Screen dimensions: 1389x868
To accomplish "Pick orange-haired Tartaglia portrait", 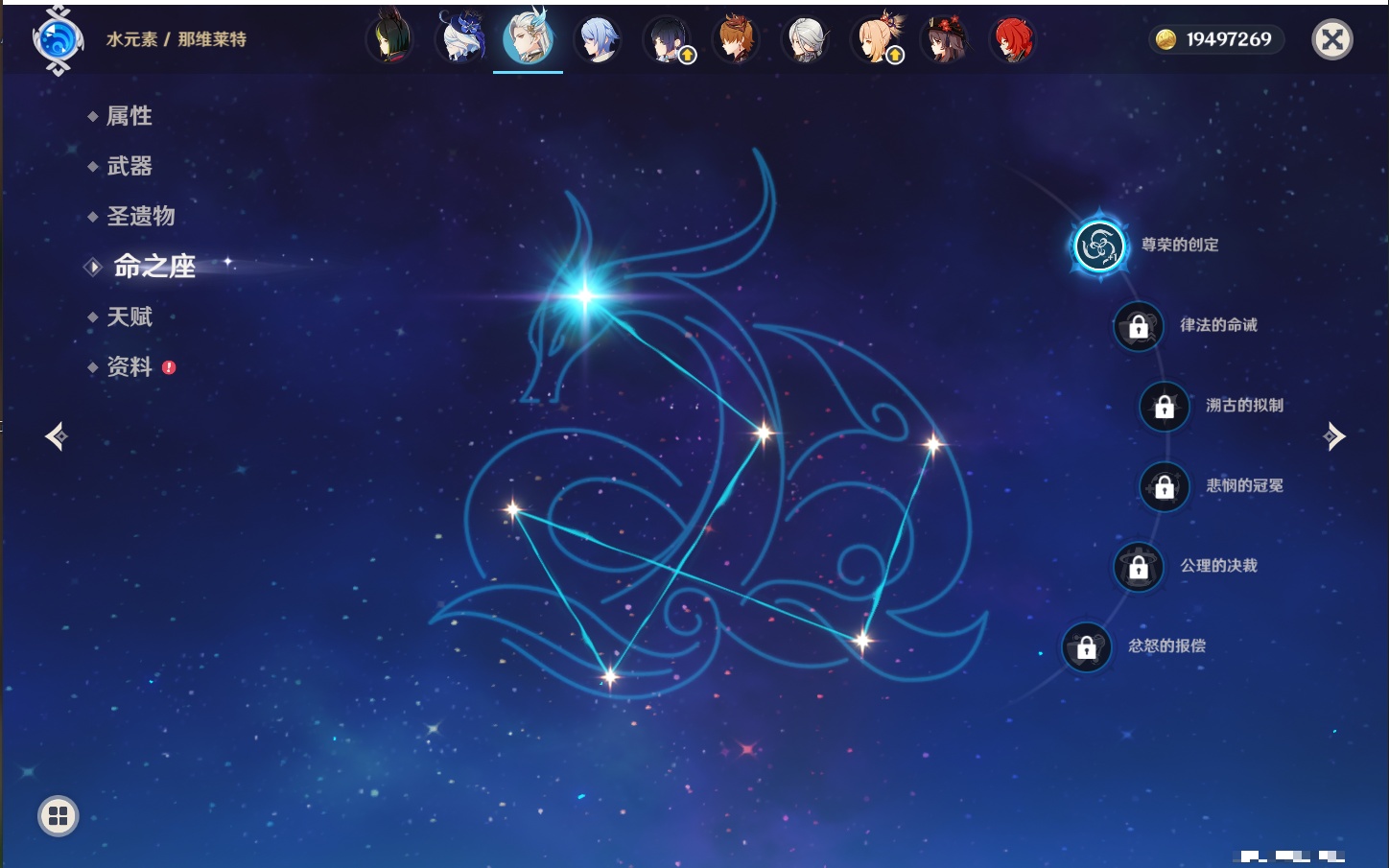I will (x=736, y=40).
